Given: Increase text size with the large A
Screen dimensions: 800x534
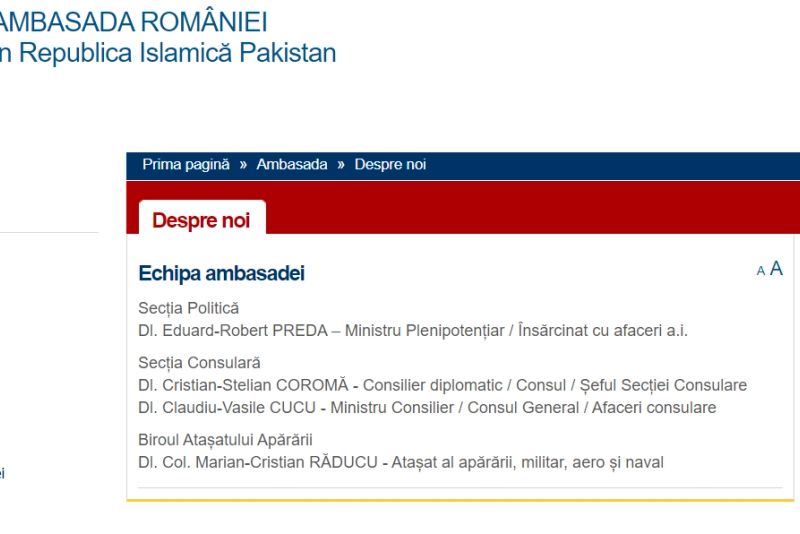Looking at the screenshot, I should point(776,268).
